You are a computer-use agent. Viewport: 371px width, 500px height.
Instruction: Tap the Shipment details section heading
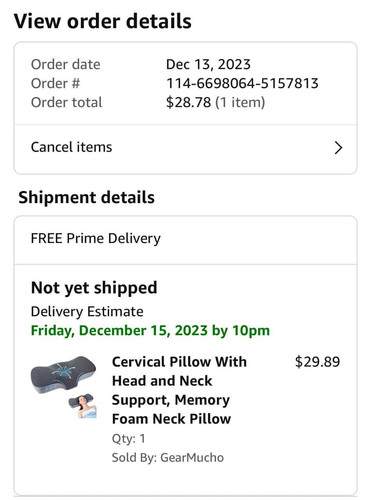(x=87, y=197)
